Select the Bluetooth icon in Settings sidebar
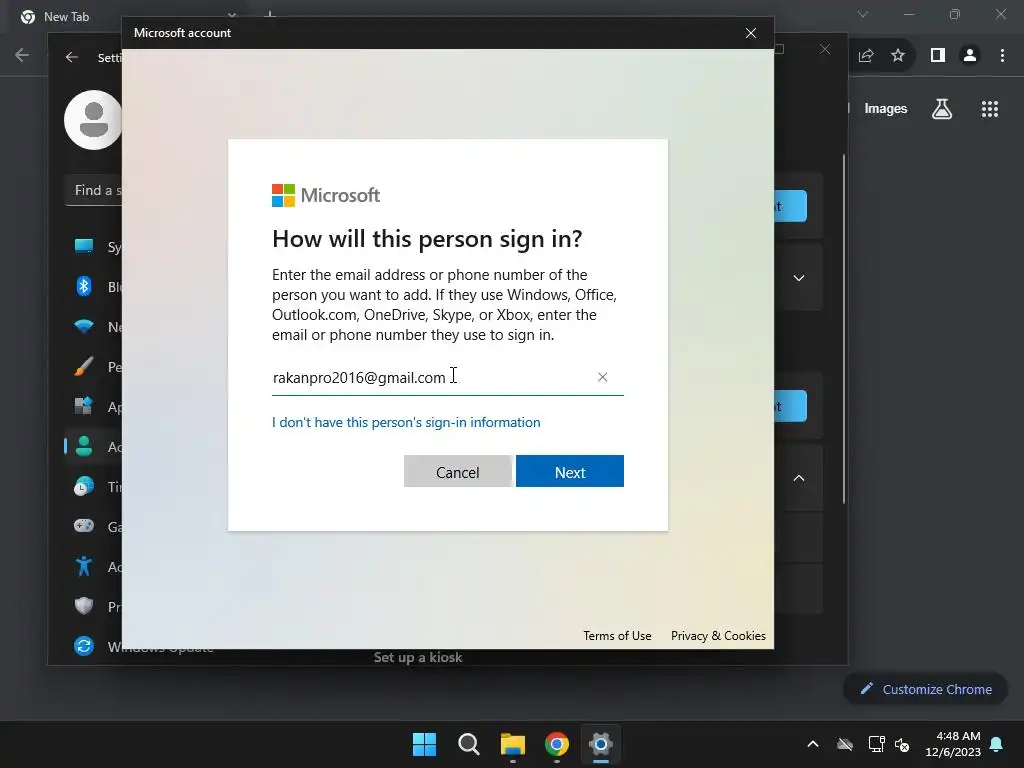Viewport: 1024px width, 768px height. tap(84, 286)
